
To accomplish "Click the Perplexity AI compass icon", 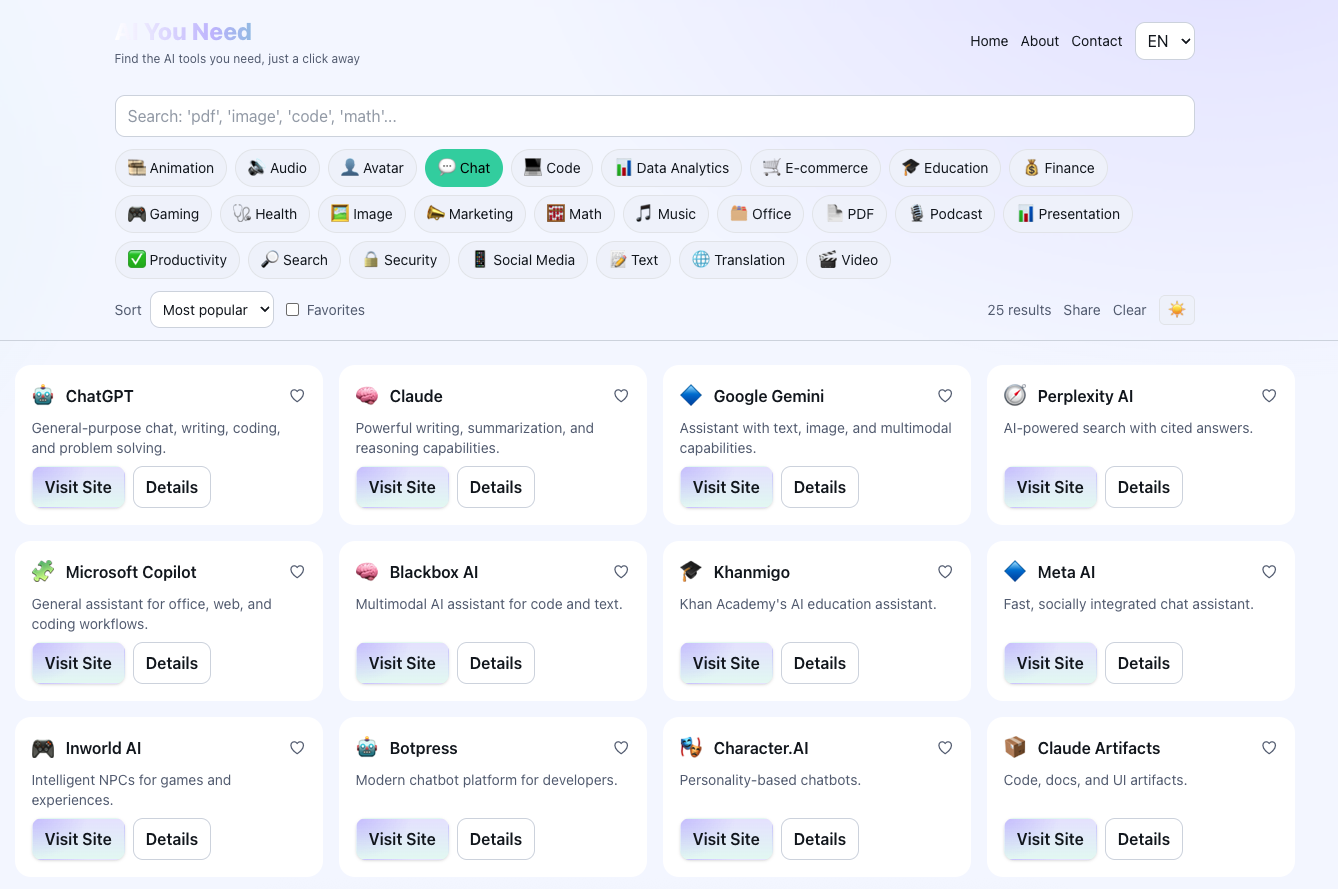I will point(1015,396).
